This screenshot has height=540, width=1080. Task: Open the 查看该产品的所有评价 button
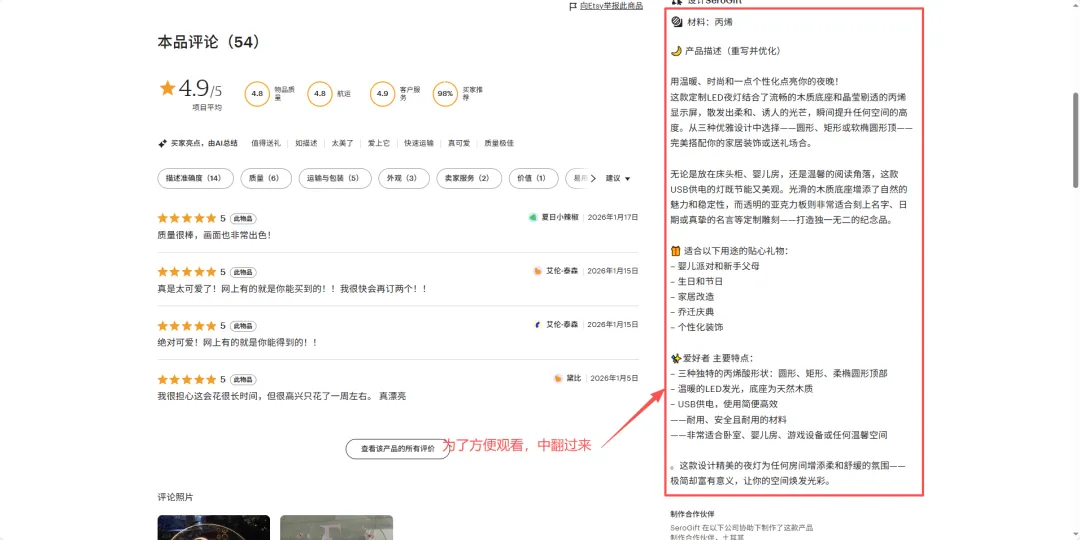point(398,448)
